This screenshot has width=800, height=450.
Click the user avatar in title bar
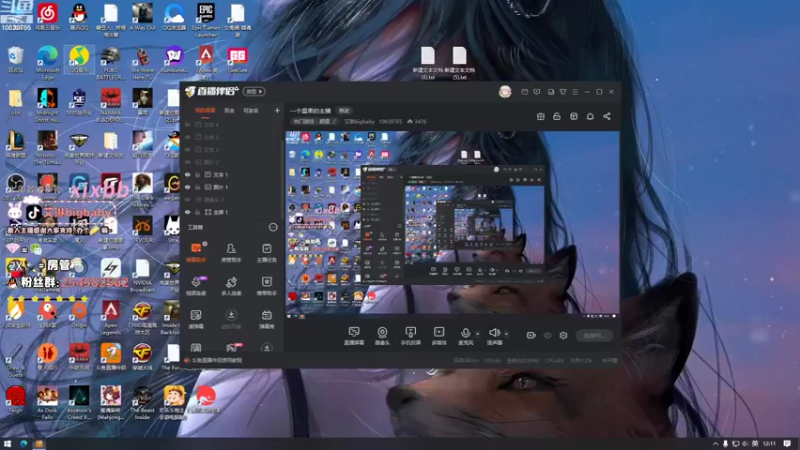pyautogui.click(x=505, y=91)
